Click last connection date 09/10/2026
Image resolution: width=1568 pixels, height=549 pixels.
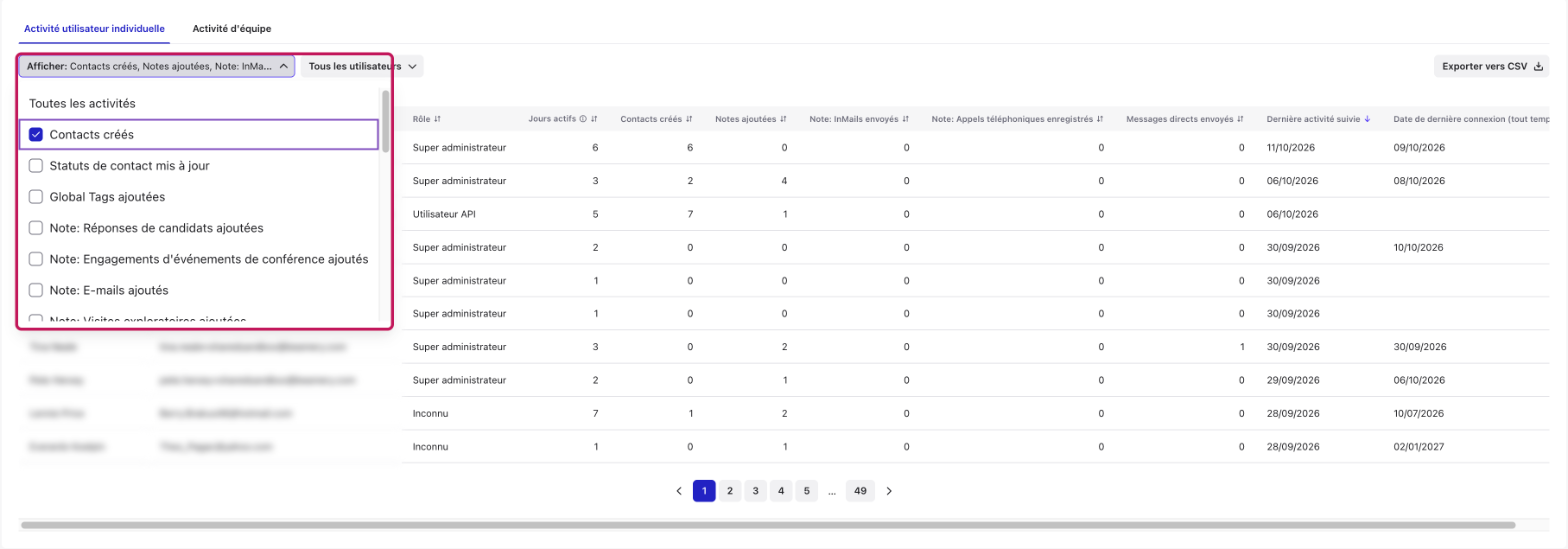click(x=1420, y=148)
